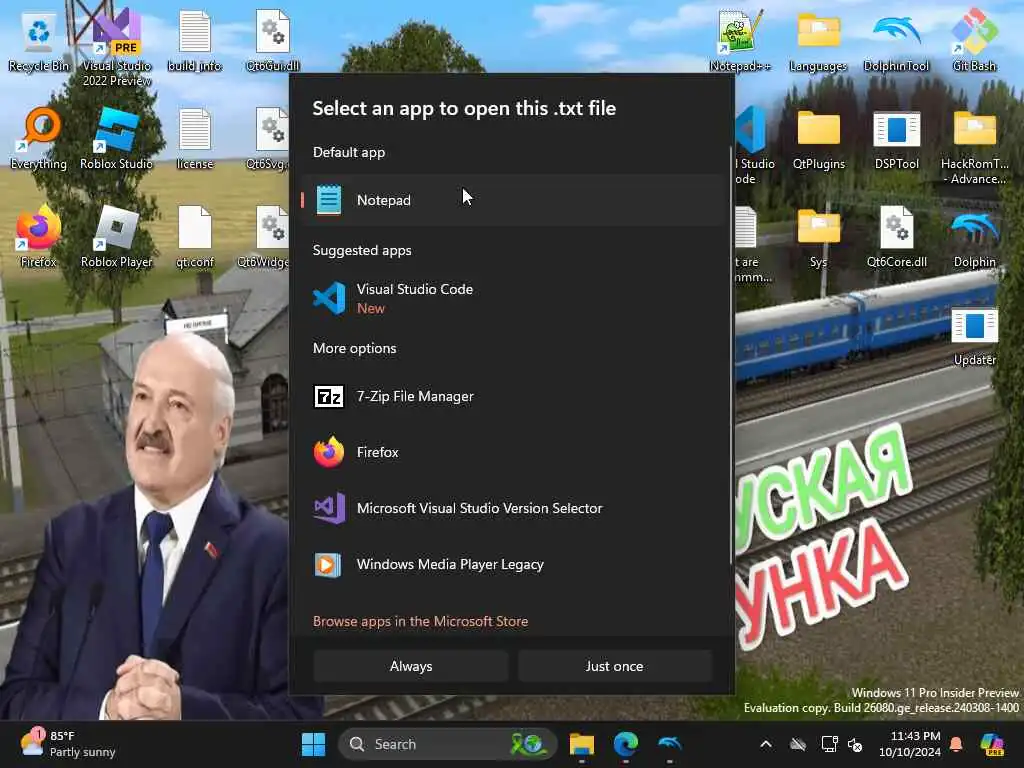Select Windows Media Player Legacy

tap(512, 564)
